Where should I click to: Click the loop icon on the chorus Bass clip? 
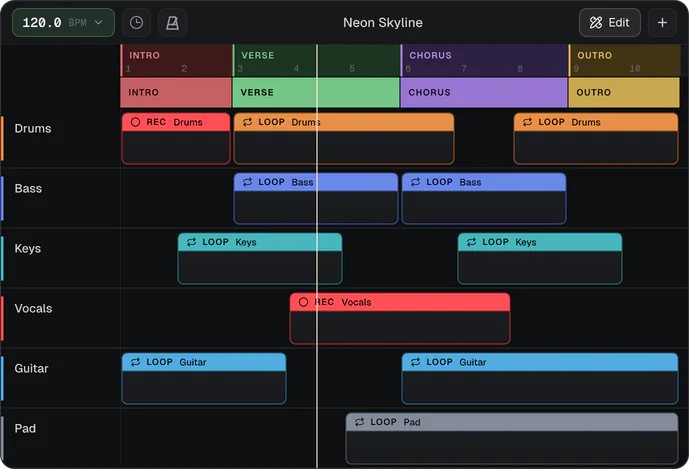415,182
